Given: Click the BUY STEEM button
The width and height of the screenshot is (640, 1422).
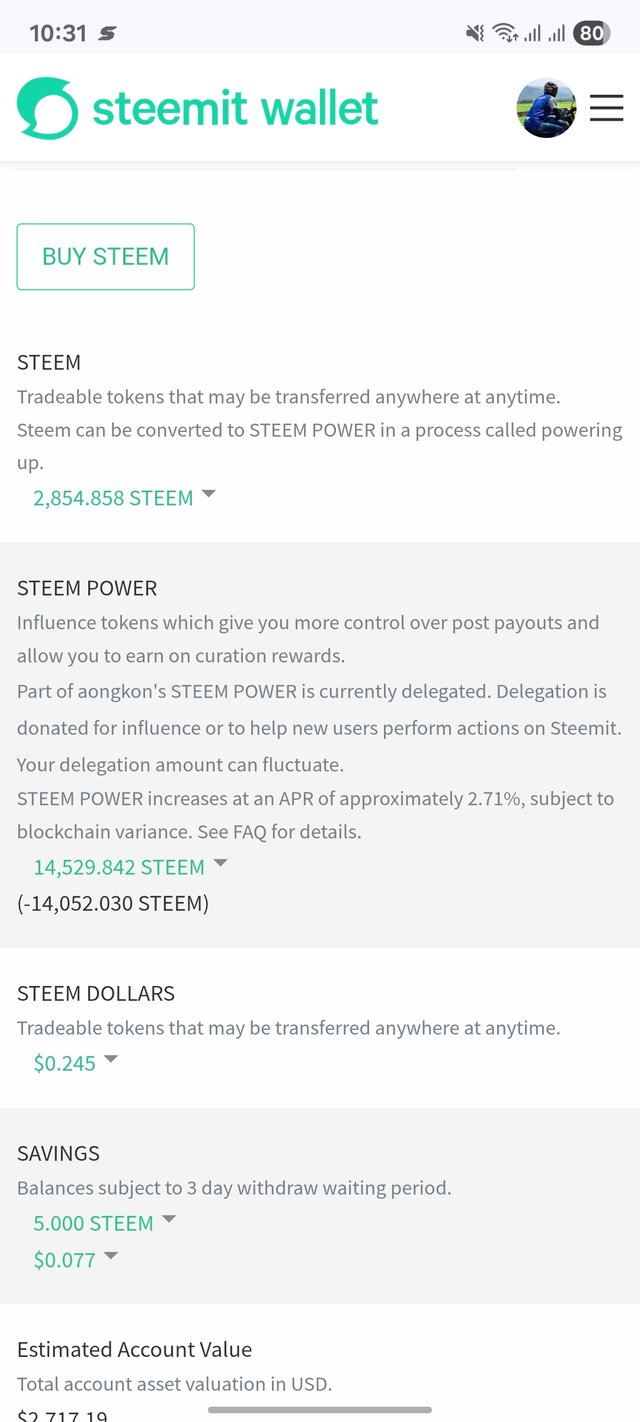Looking at the screenshot, I should [105, 257].
